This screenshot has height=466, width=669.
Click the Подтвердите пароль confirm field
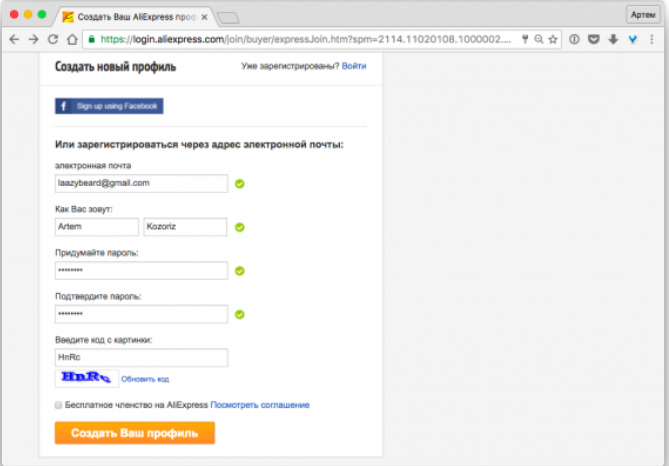click(x=141, y=314)
